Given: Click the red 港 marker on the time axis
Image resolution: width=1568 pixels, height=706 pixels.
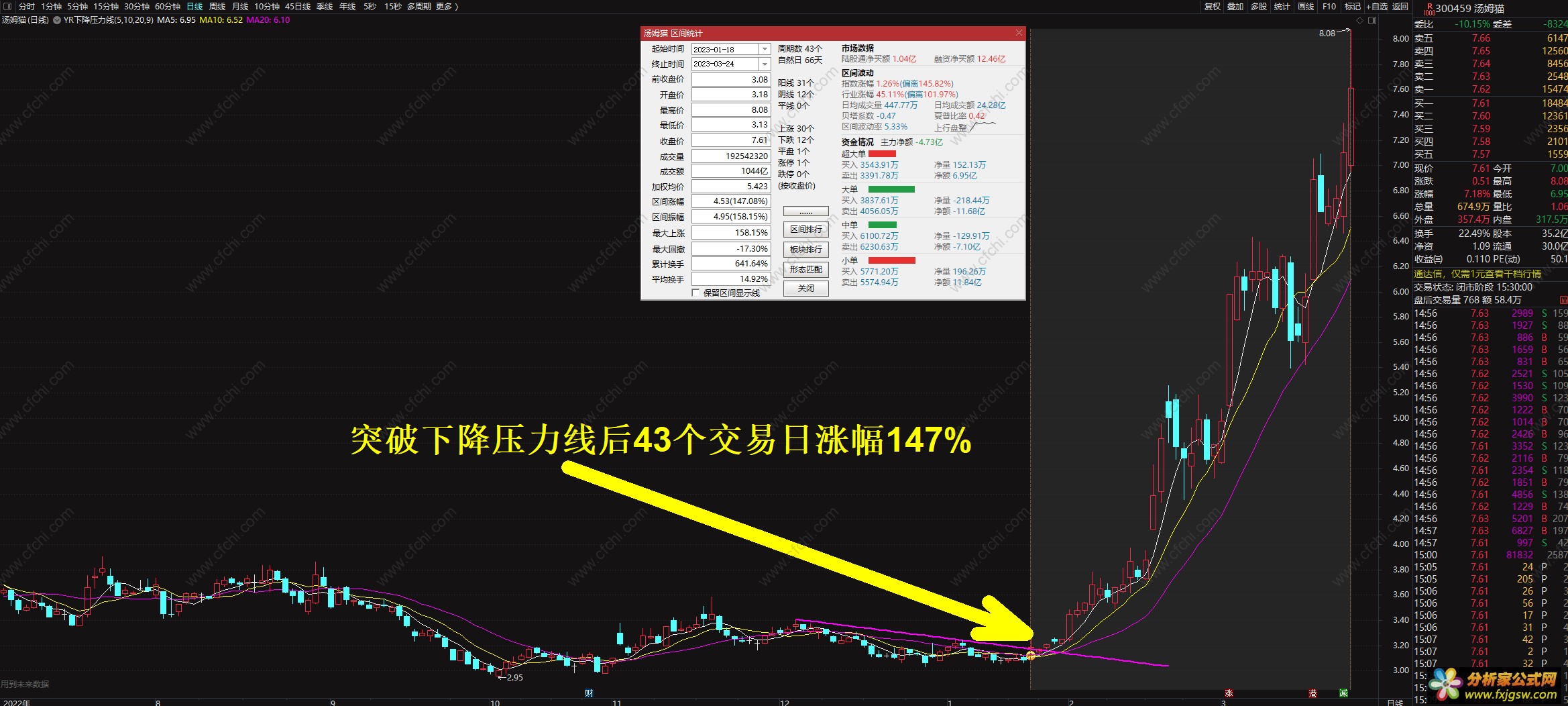Looking at the screenshot, I should [x=1312, y=693].
